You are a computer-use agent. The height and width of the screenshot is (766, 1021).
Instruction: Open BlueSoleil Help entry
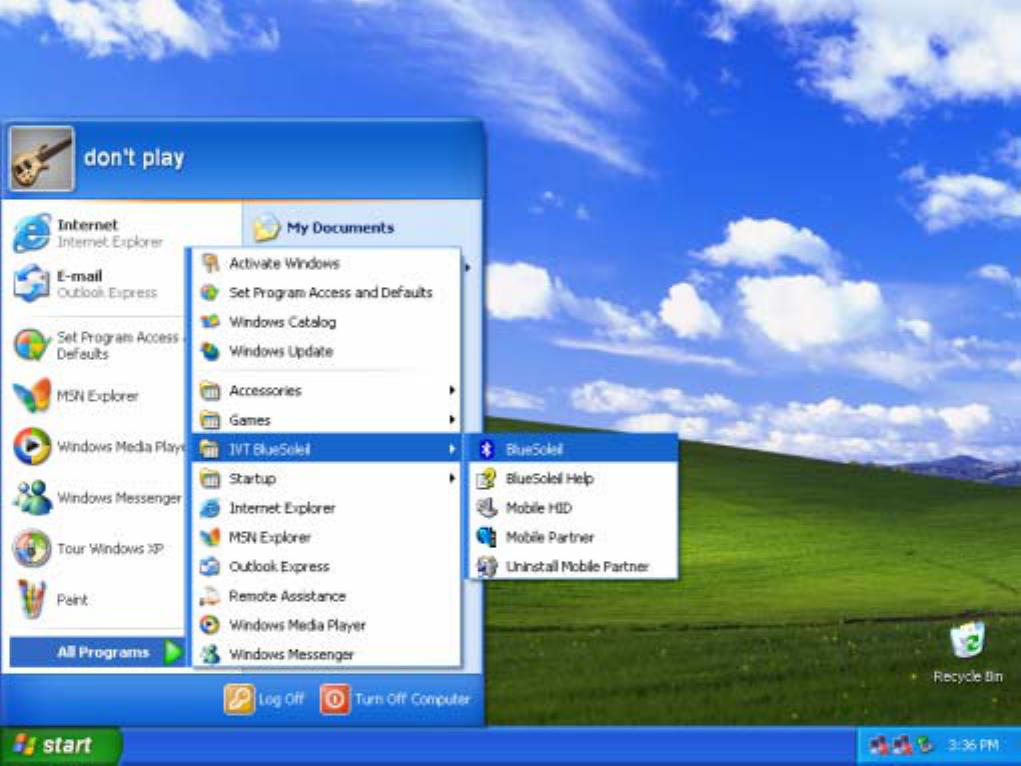(x=573, y=479)
